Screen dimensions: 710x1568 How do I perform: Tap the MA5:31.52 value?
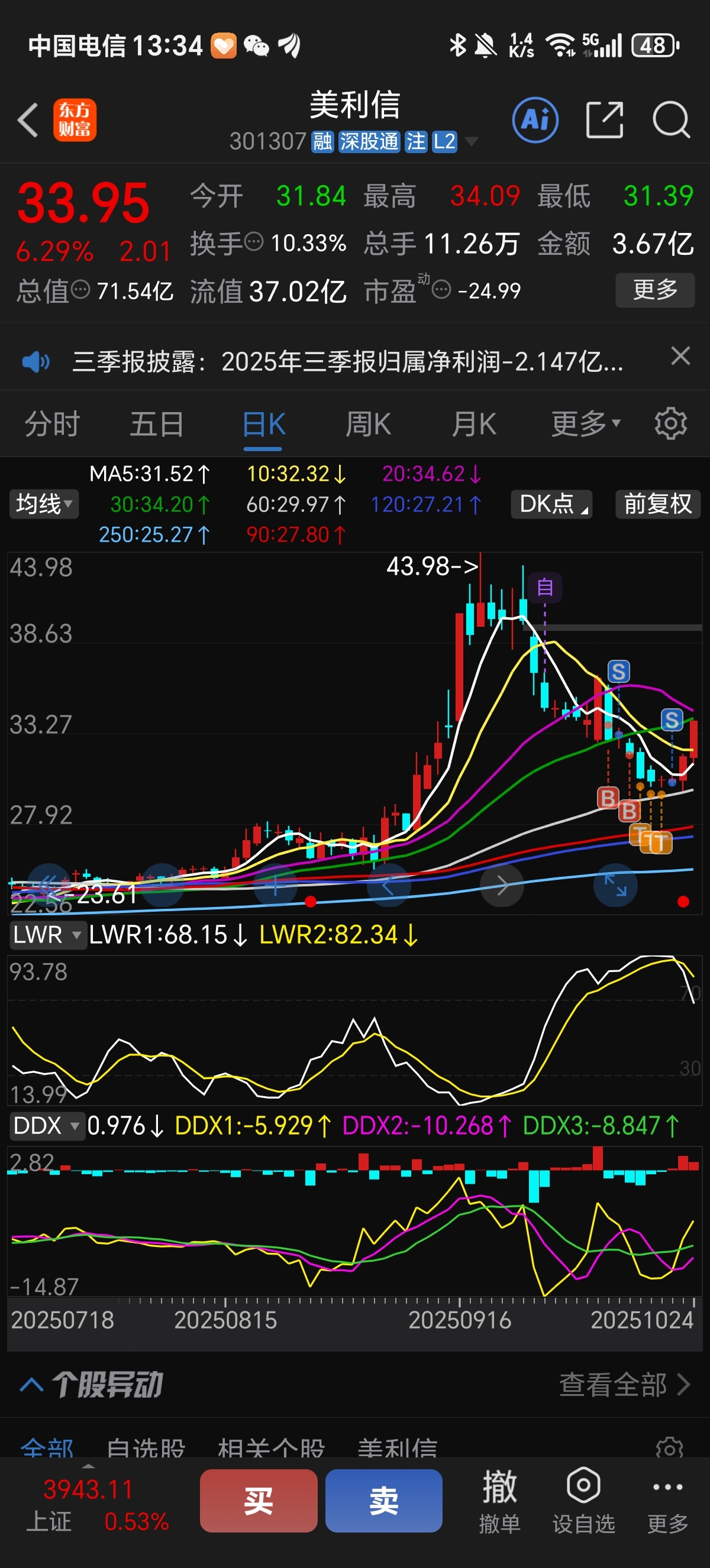click(x=150, y=474)
